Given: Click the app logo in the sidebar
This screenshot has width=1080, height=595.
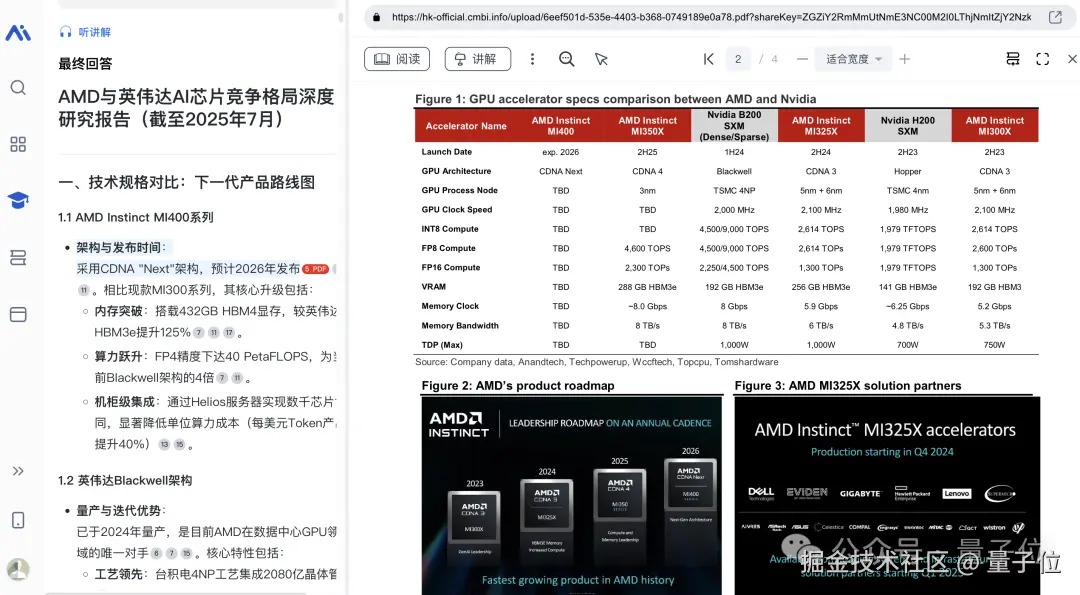Looking at the screenshot, I should (18, 32).
